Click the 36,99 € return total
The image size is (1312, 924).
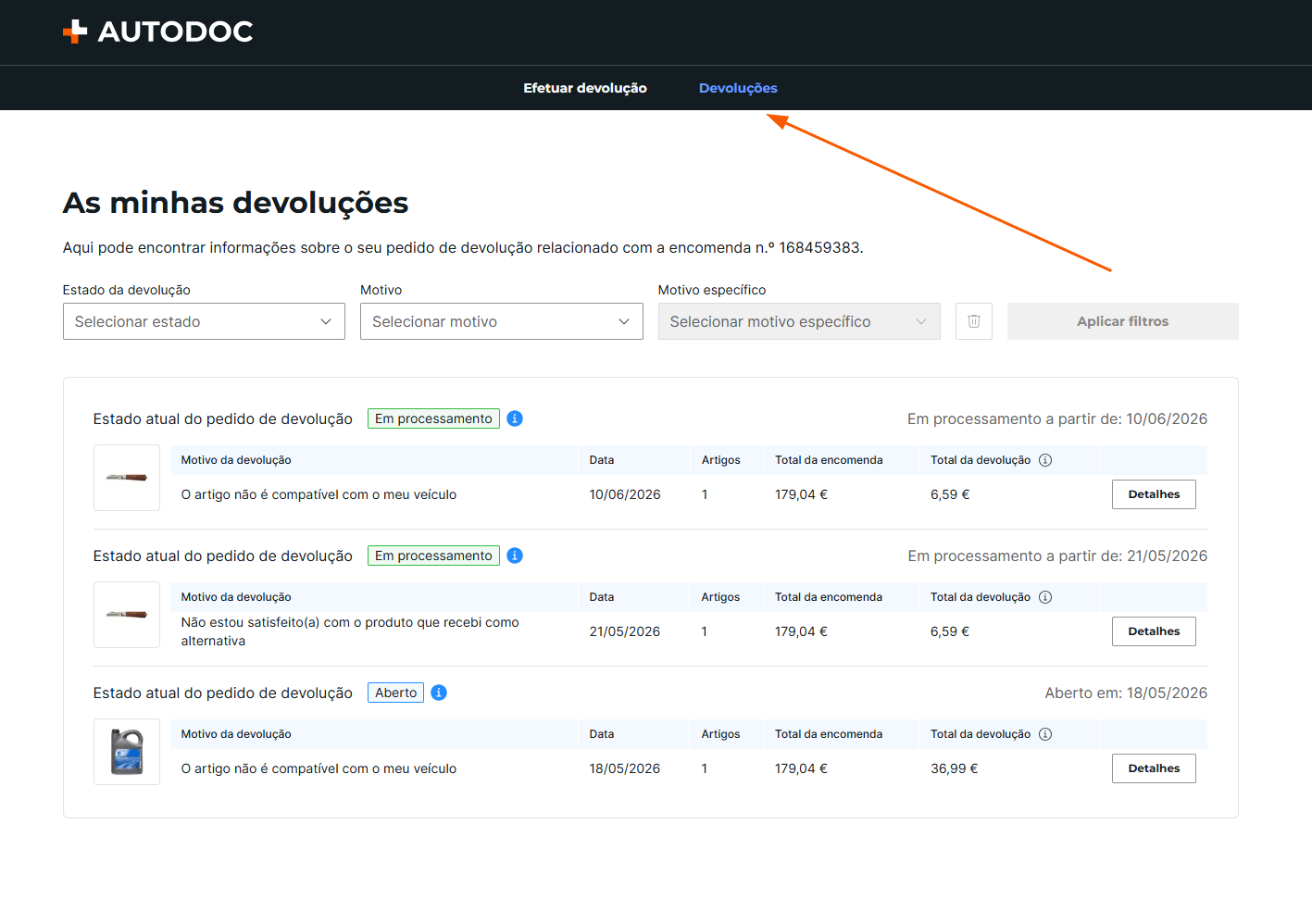click(954, 768)
